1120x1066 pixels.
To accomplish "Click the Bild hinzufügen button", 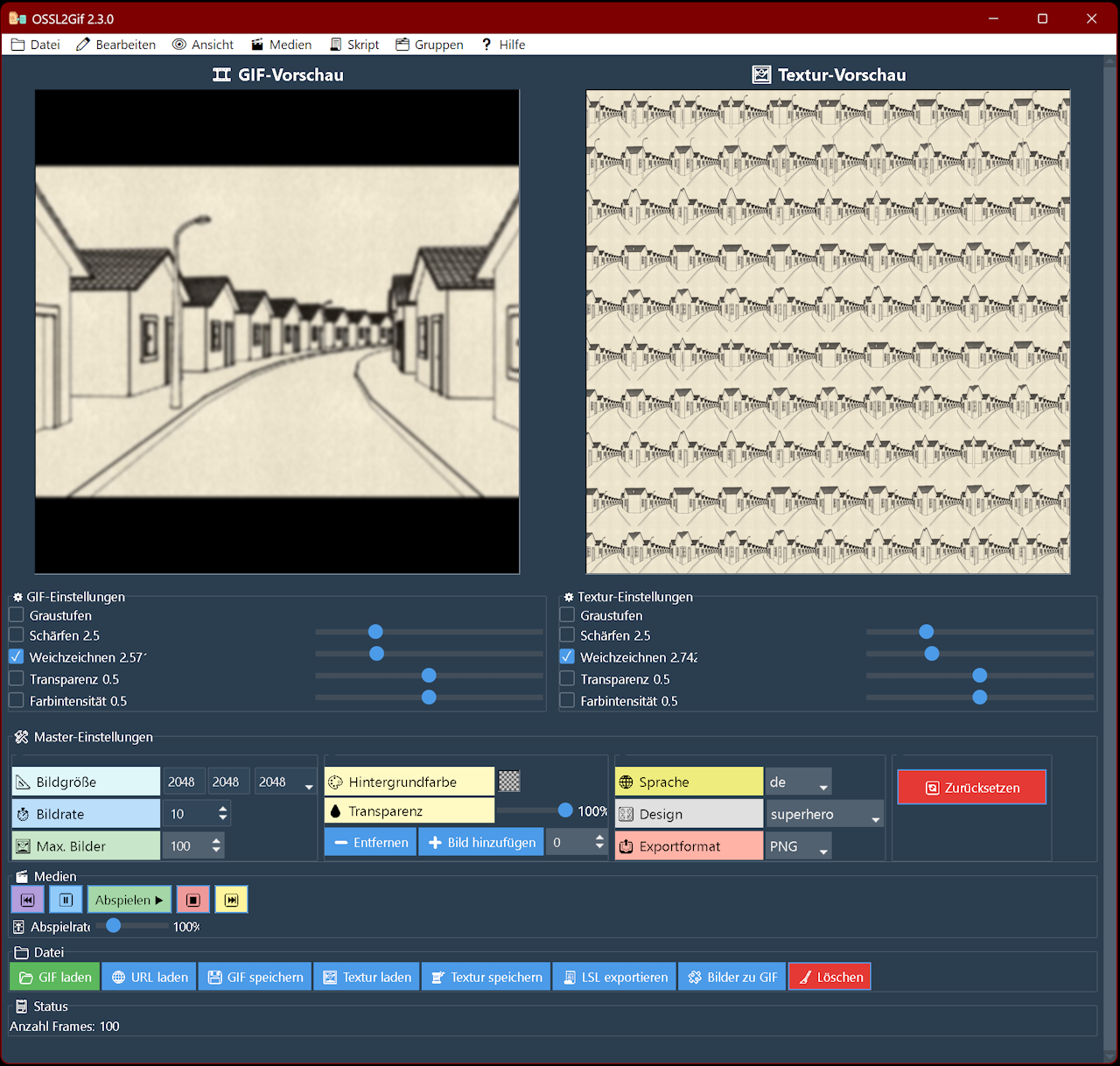I will pos(481,843).
